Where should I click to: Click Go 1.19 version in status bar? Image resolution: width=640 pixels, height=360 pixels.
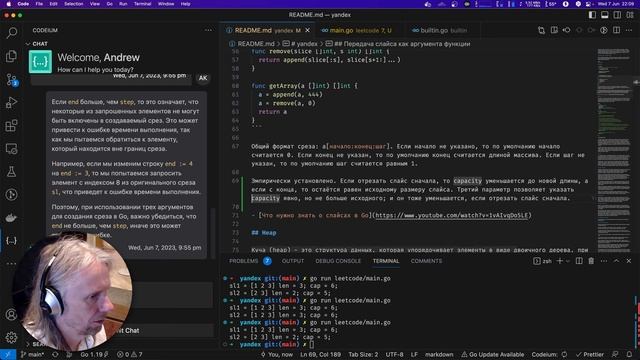coord(94,354)
